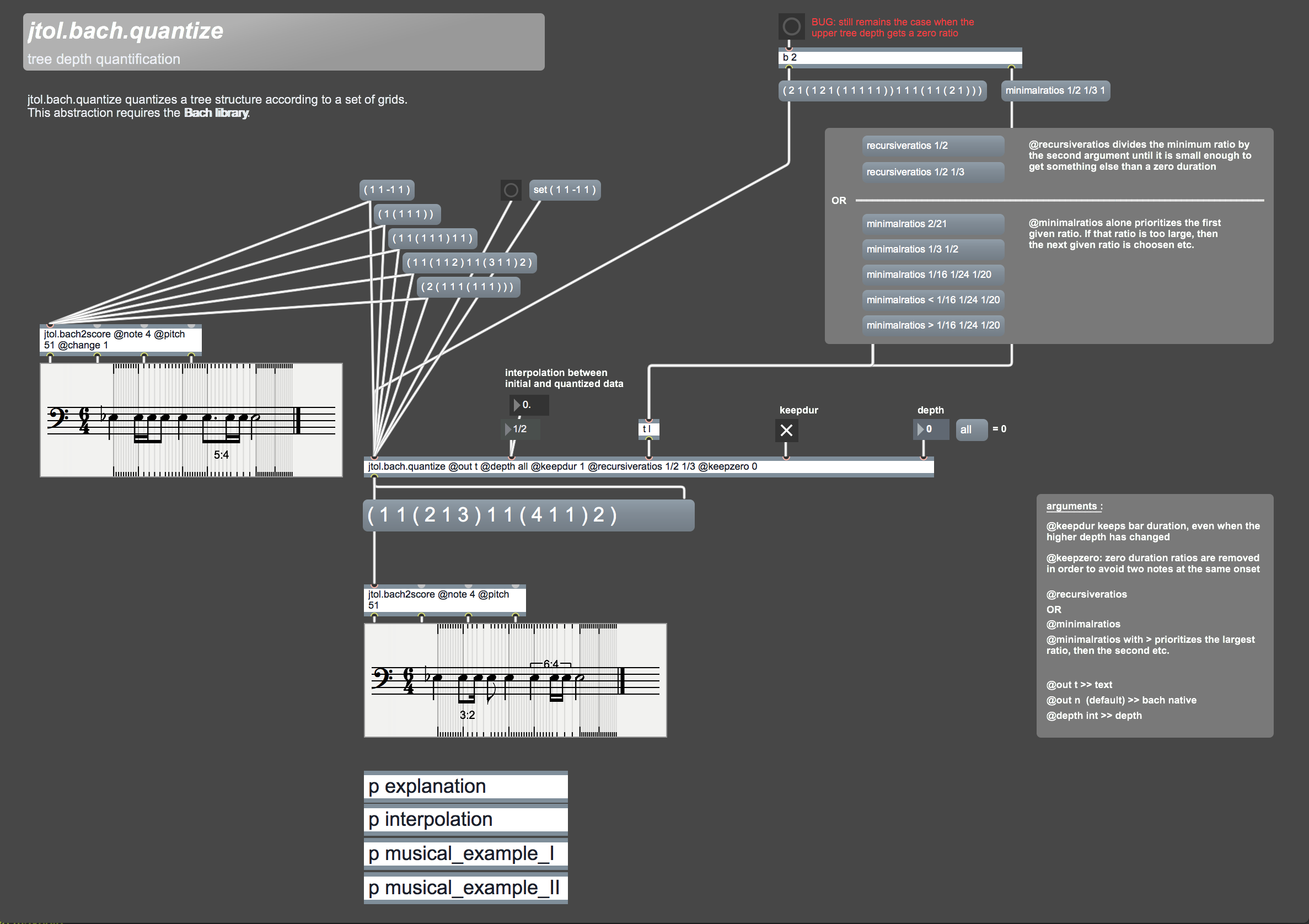Open the p explanation subpatcher
This screenshot has width=1309, height=924.
[x=465, y=786]
